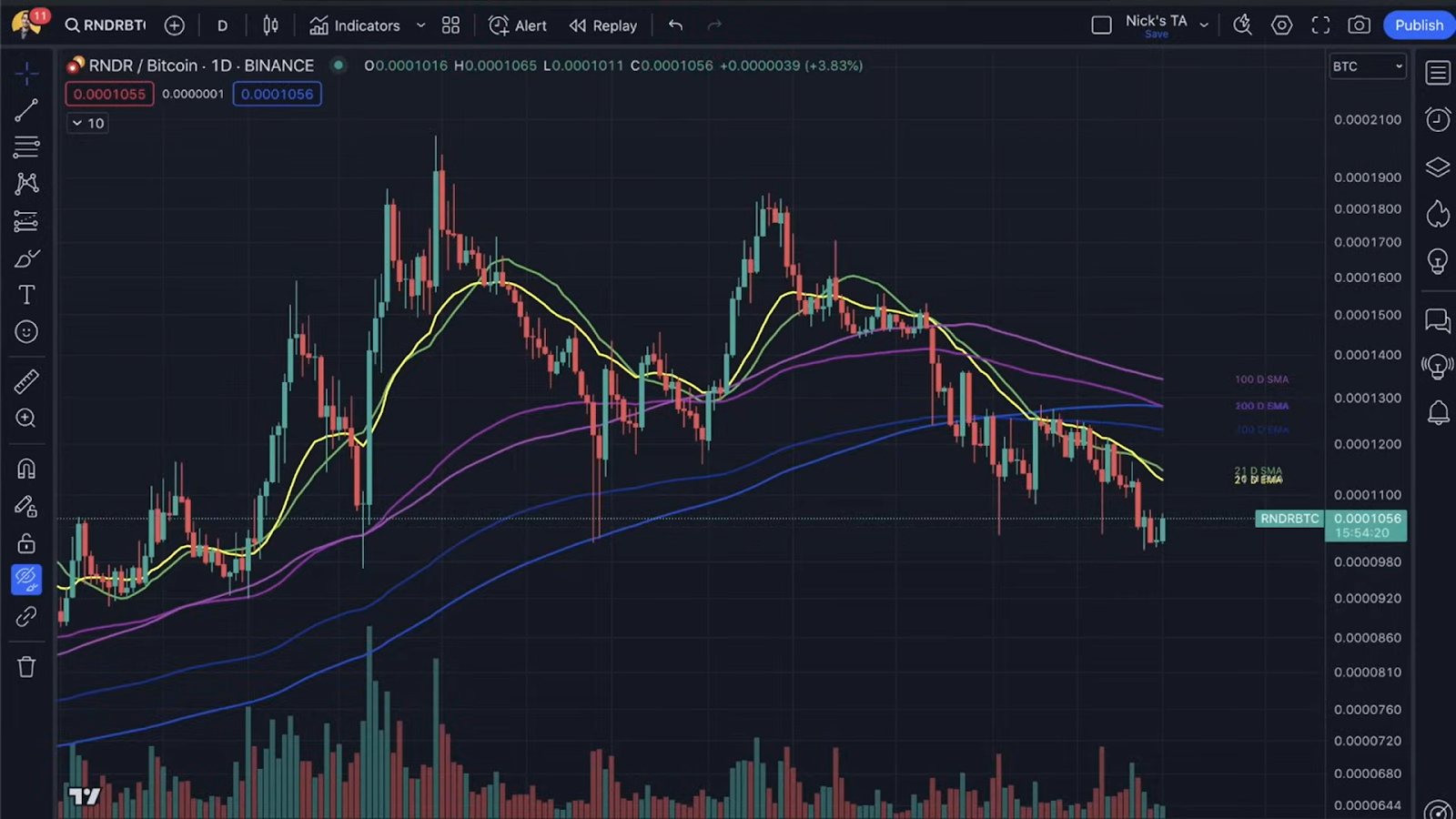
Task: Open the chats panel
Action: pyautogui.click(x=1438, y=320)
